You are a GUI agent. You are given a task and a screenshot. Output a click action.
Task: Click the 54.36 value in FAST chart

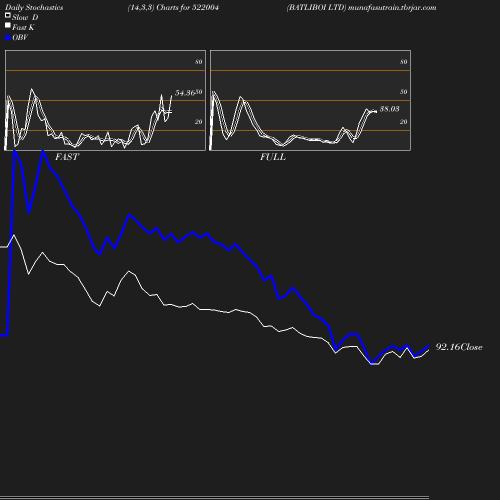(185, 93)
